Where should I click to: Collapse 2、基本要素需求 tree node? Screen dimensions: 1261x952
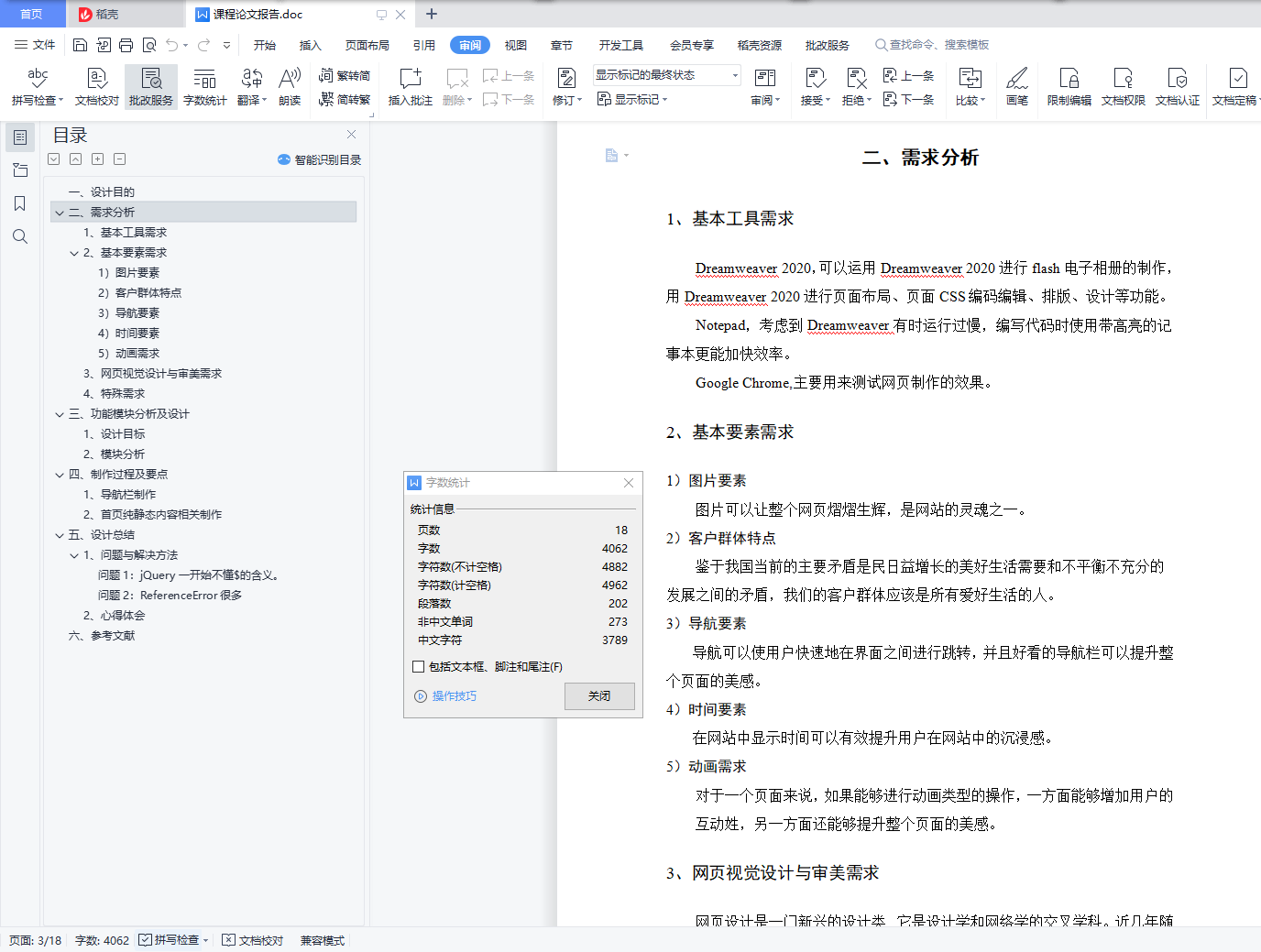(x=74, y=253)
